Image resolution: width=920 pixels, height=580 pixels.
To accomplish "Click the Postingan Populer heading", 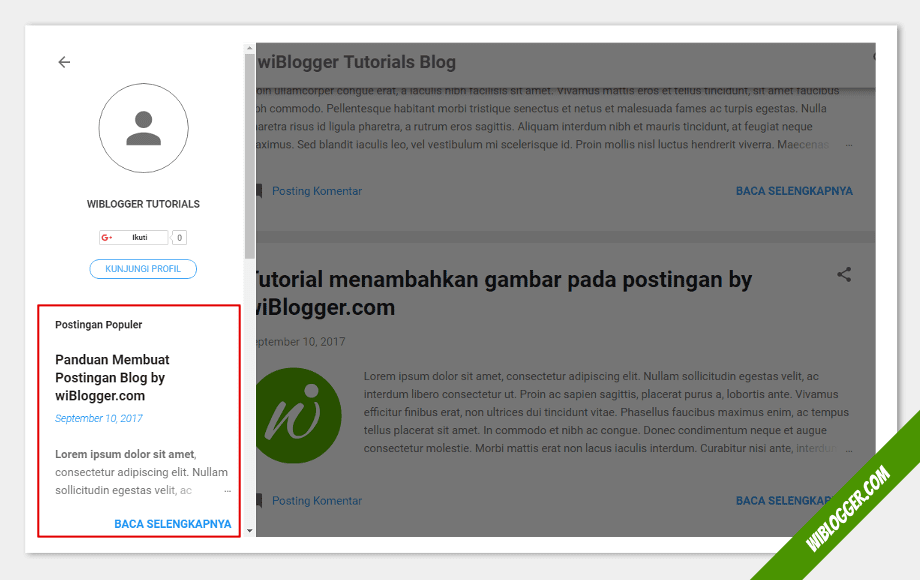I will (x=99, y=324).
